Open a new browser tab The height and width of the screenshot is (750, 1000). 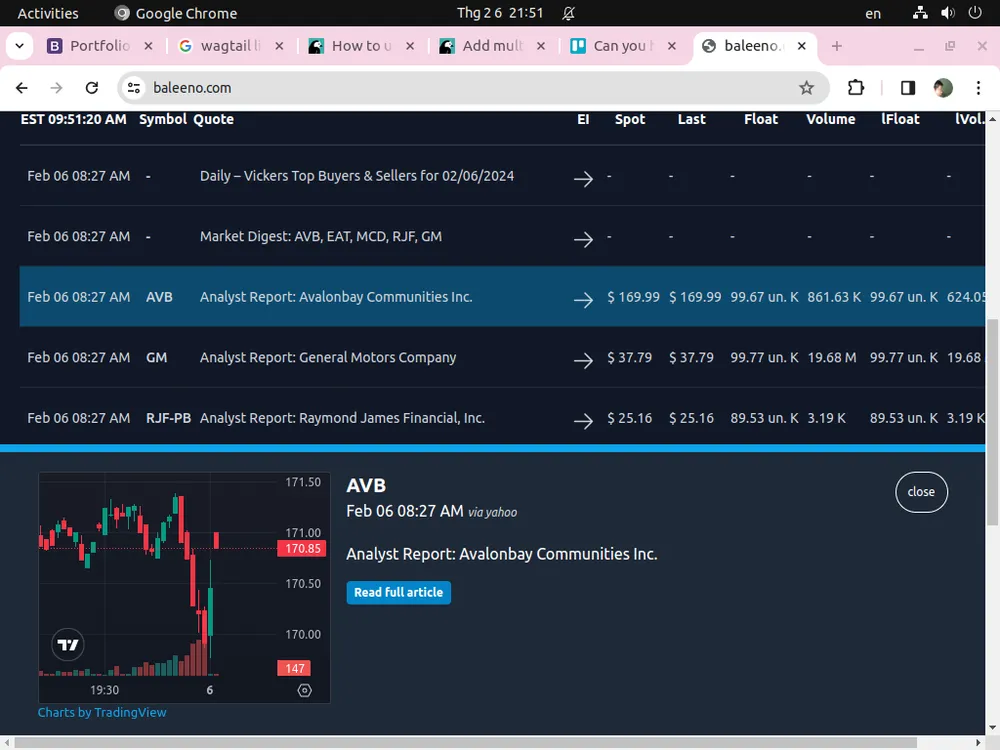[837, 46]
